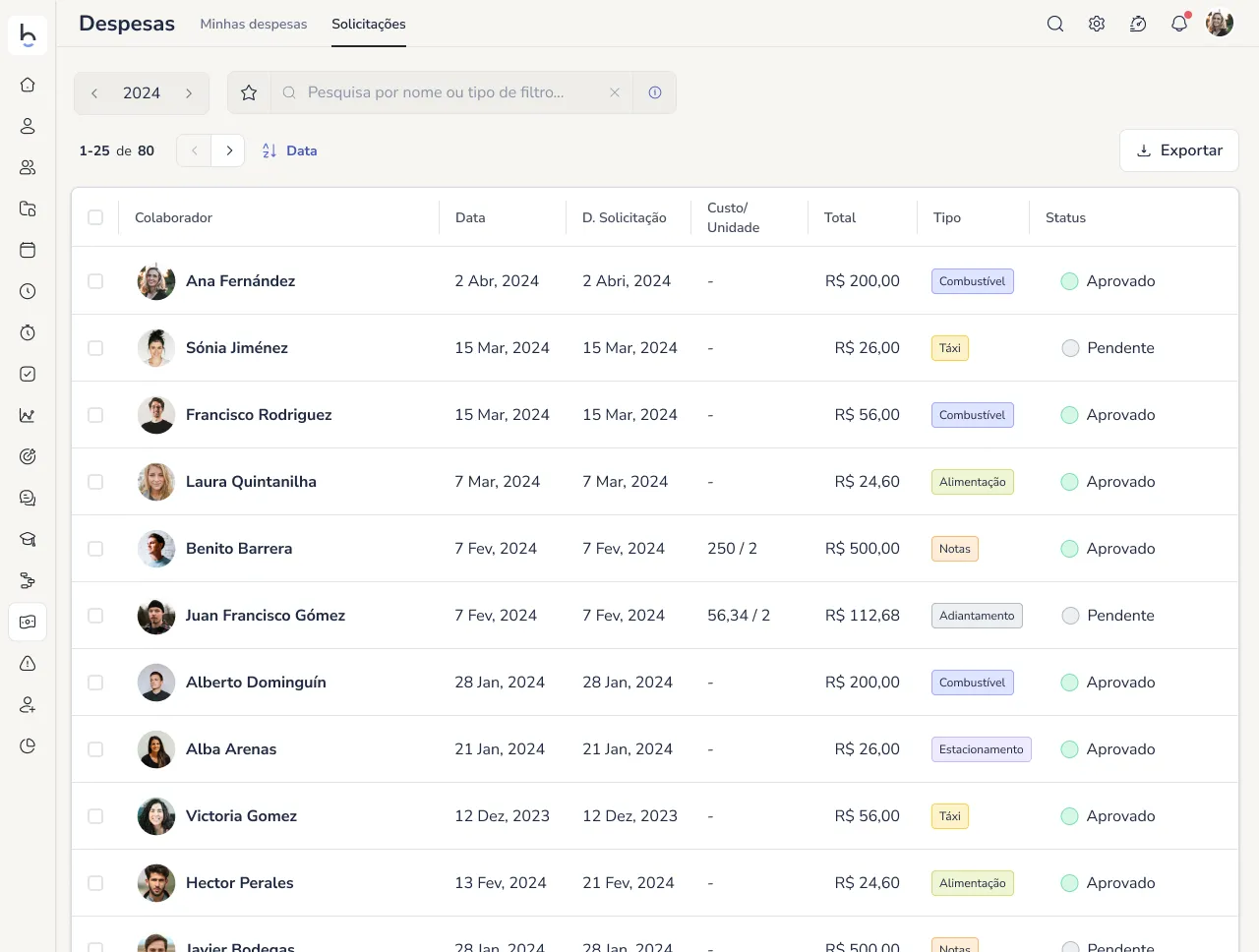Open the clock time tracking icon
Screen dimensions: 1259x952
(28, 291)
